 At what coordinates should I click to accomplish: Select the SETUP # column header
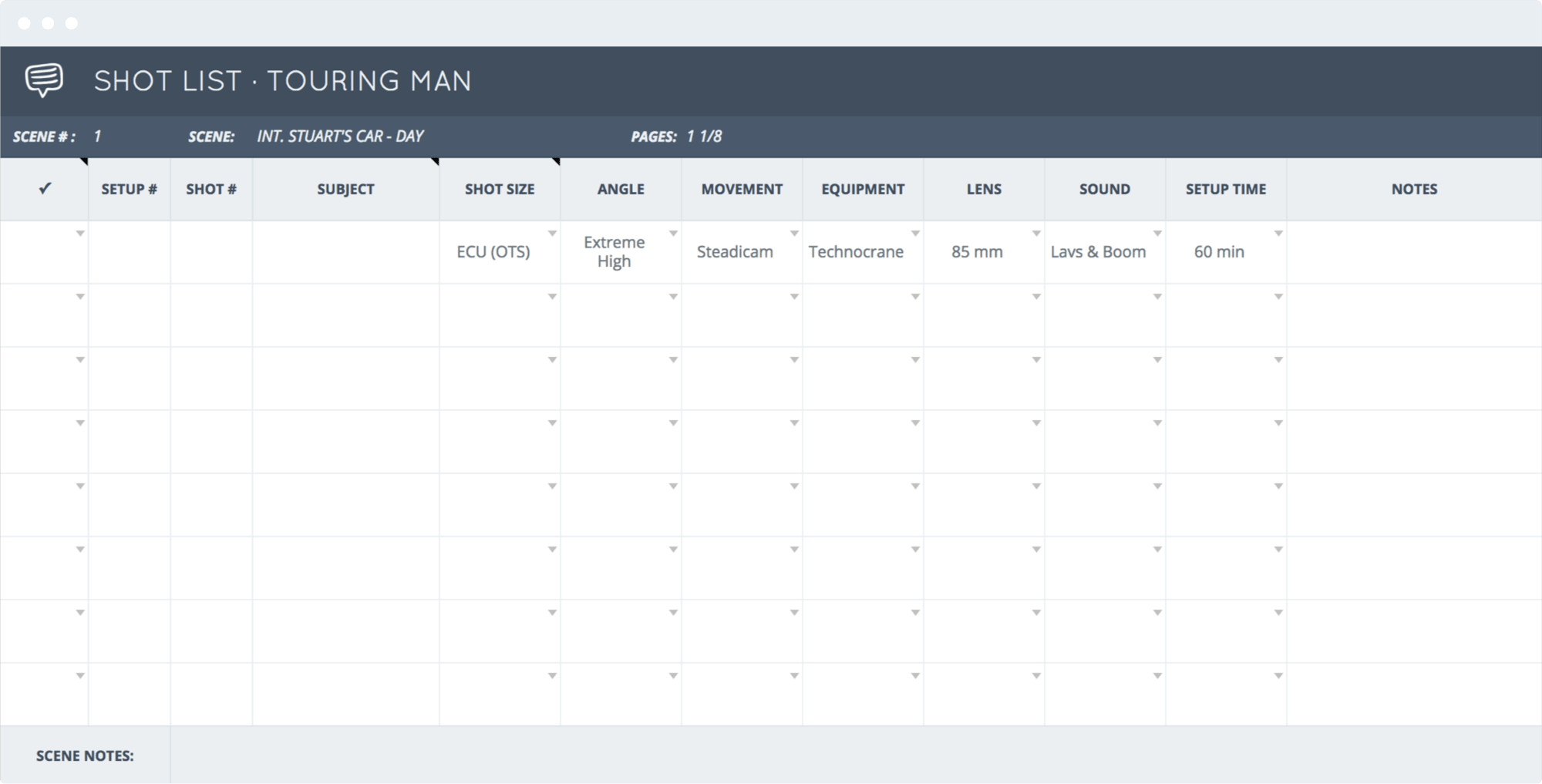pos(129,189)
